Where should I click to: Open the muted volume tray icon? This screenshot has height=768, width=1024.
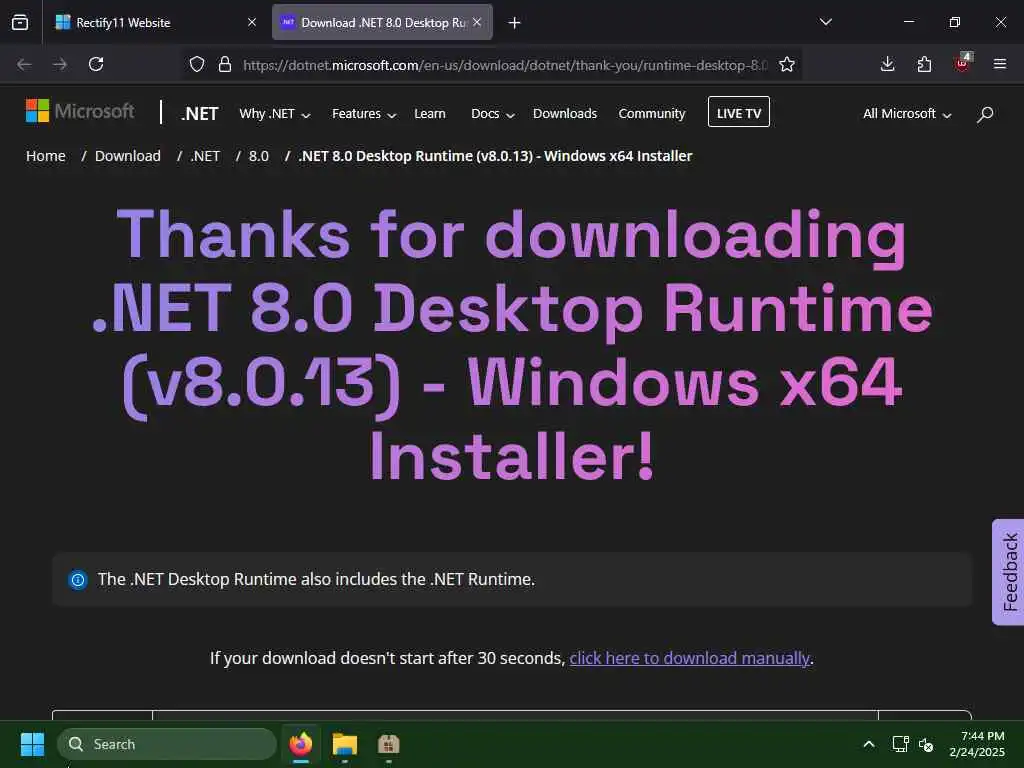click(x=926, y=744)
